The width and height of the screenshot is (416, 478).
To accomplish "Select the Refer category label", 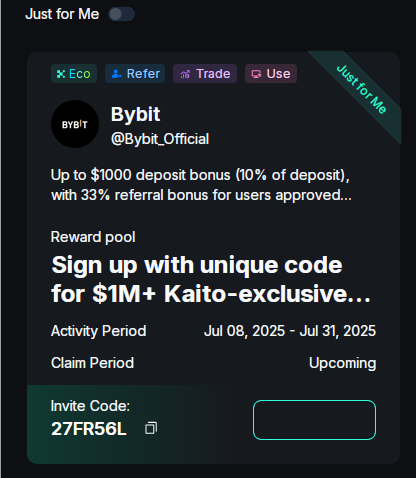I will [x=143, y=74].
